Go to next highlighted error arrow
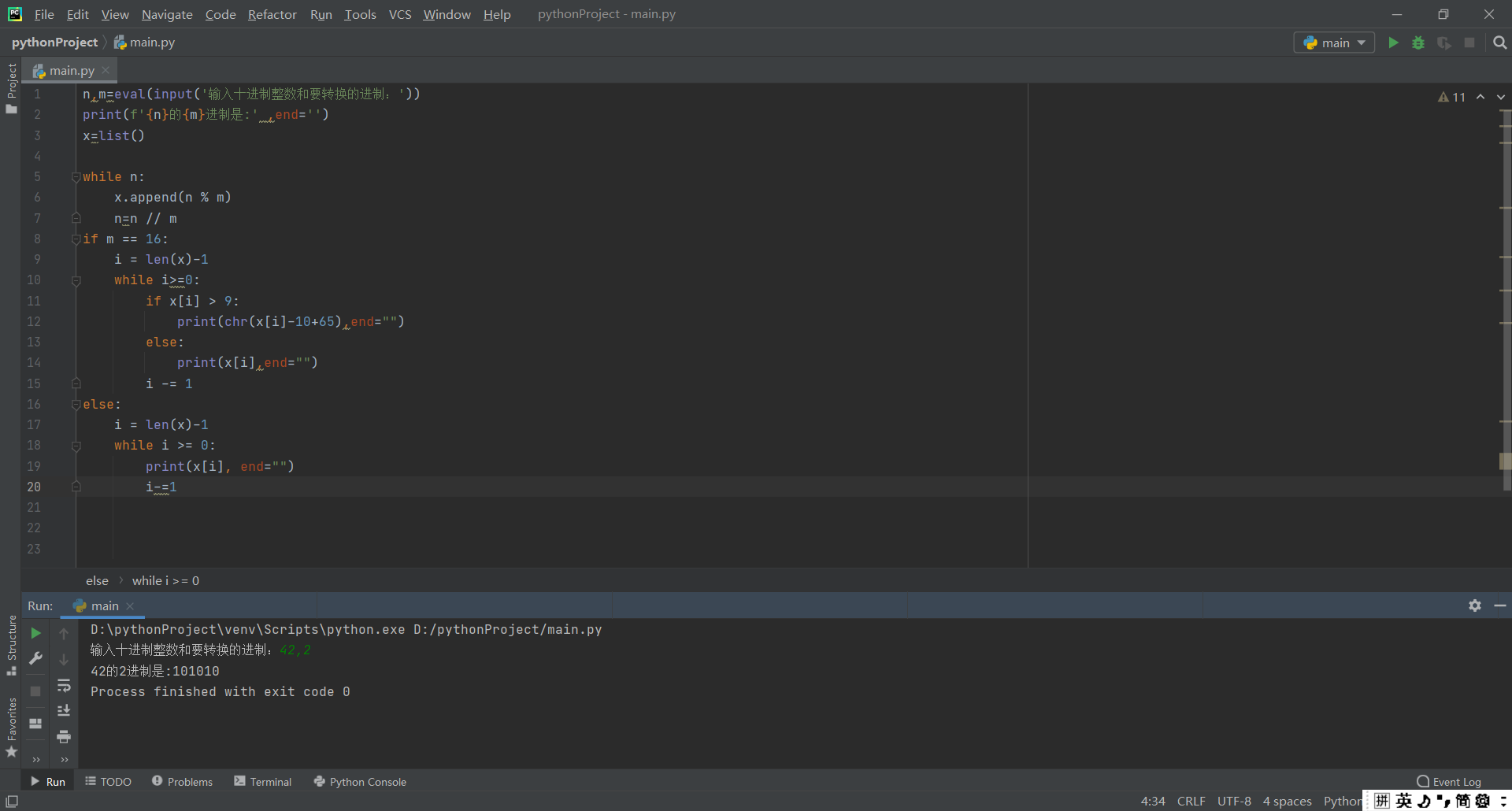 tap(1501, 97)
